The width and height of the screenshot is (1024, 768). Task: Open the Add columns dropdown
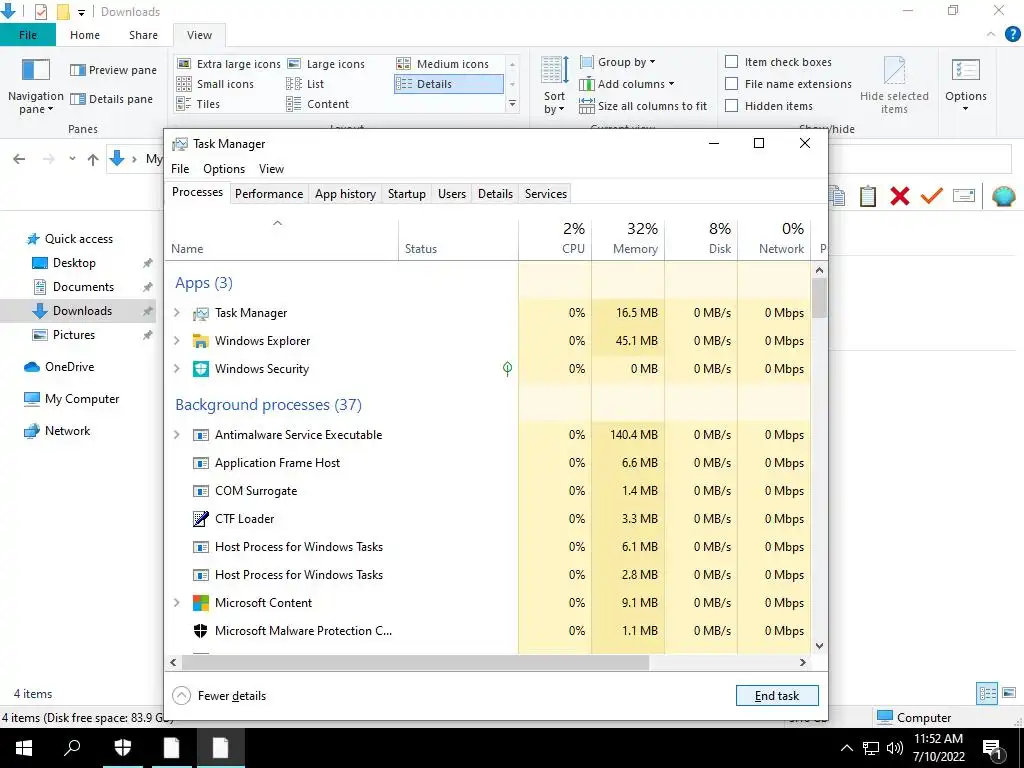(x=627, y=84)
